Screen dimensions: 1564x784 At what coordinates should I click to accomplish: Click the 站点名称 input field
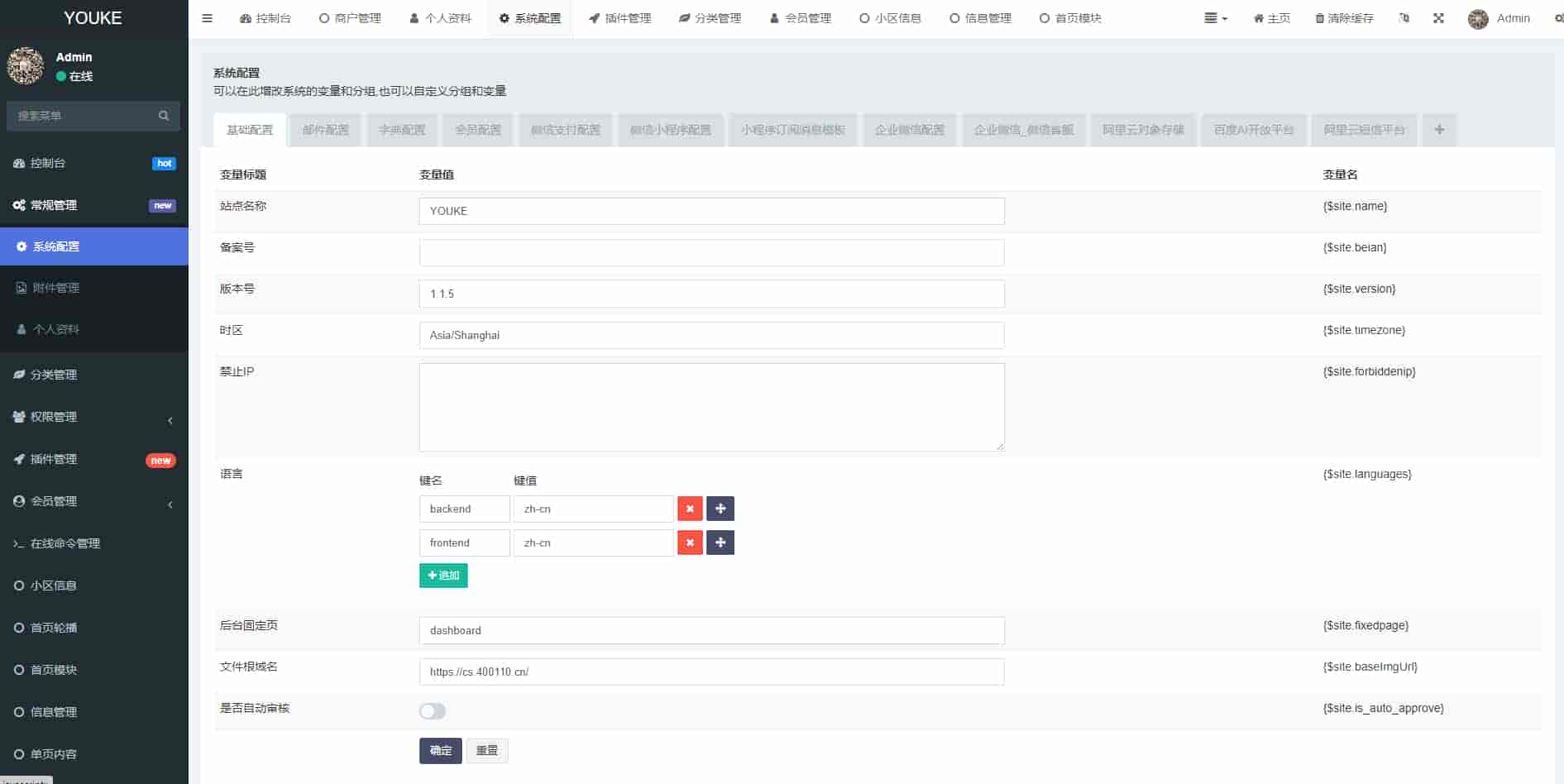click(x=711, y=211)
